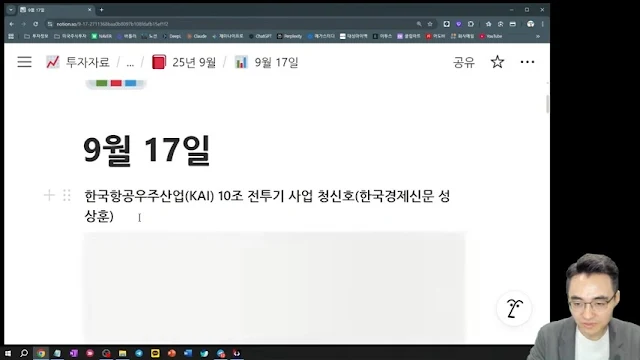Open the NAVER bookmark
Image resolution: width=640 pixels, height=360 pixels.
pos(101,36)
